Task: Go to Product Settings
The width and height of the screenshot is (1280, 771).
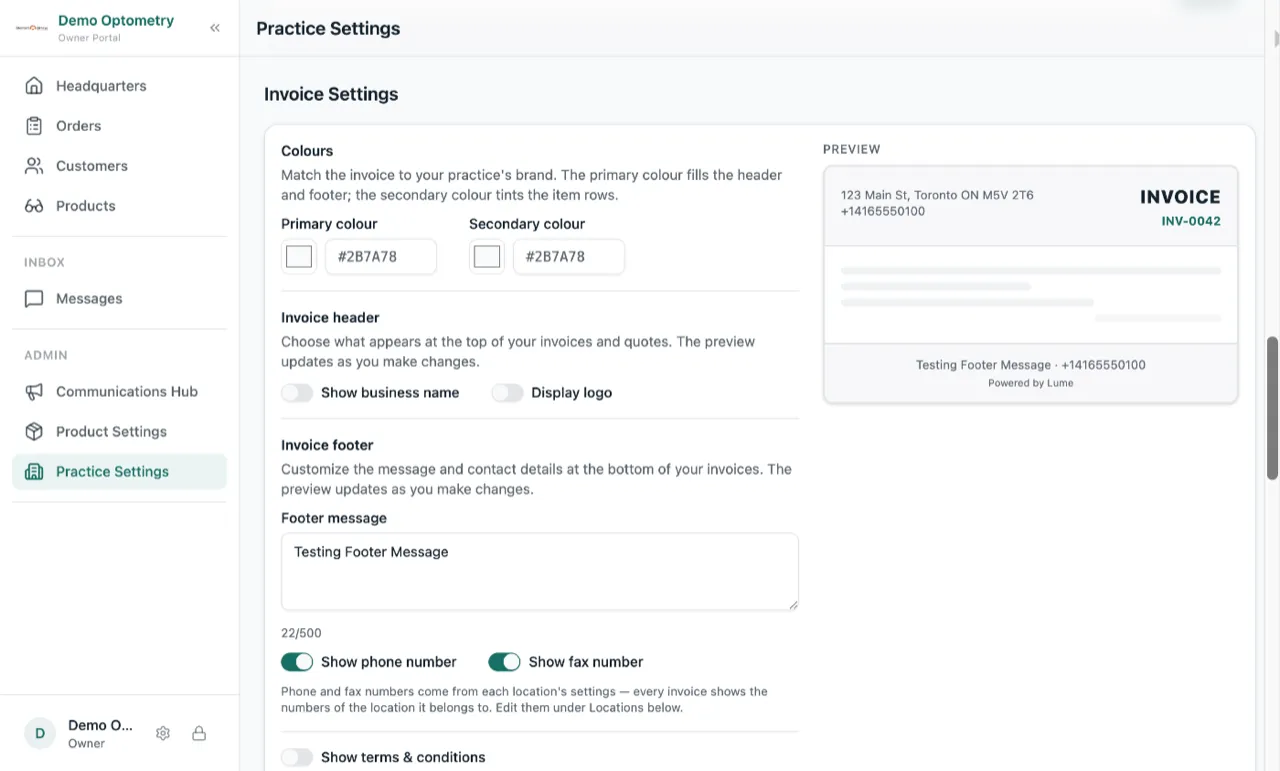Action: pyautogui.click(x=119, y=432)
